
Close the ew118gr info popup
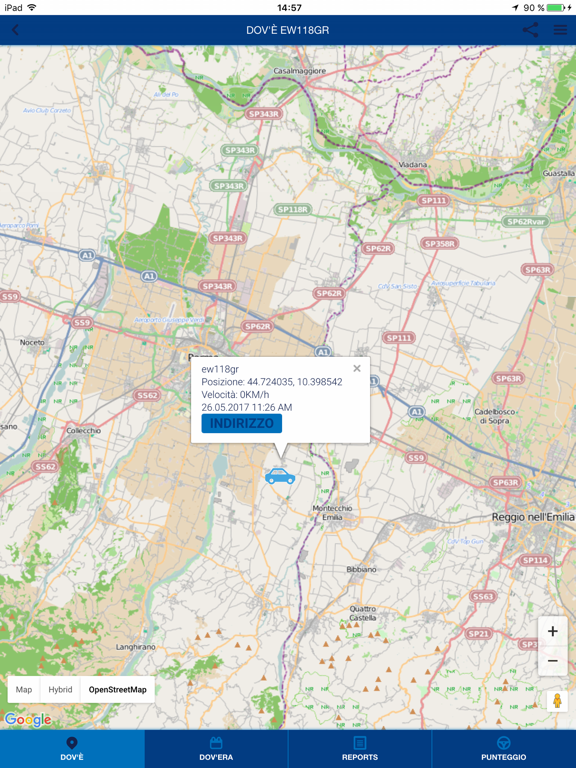coord(357,368)
